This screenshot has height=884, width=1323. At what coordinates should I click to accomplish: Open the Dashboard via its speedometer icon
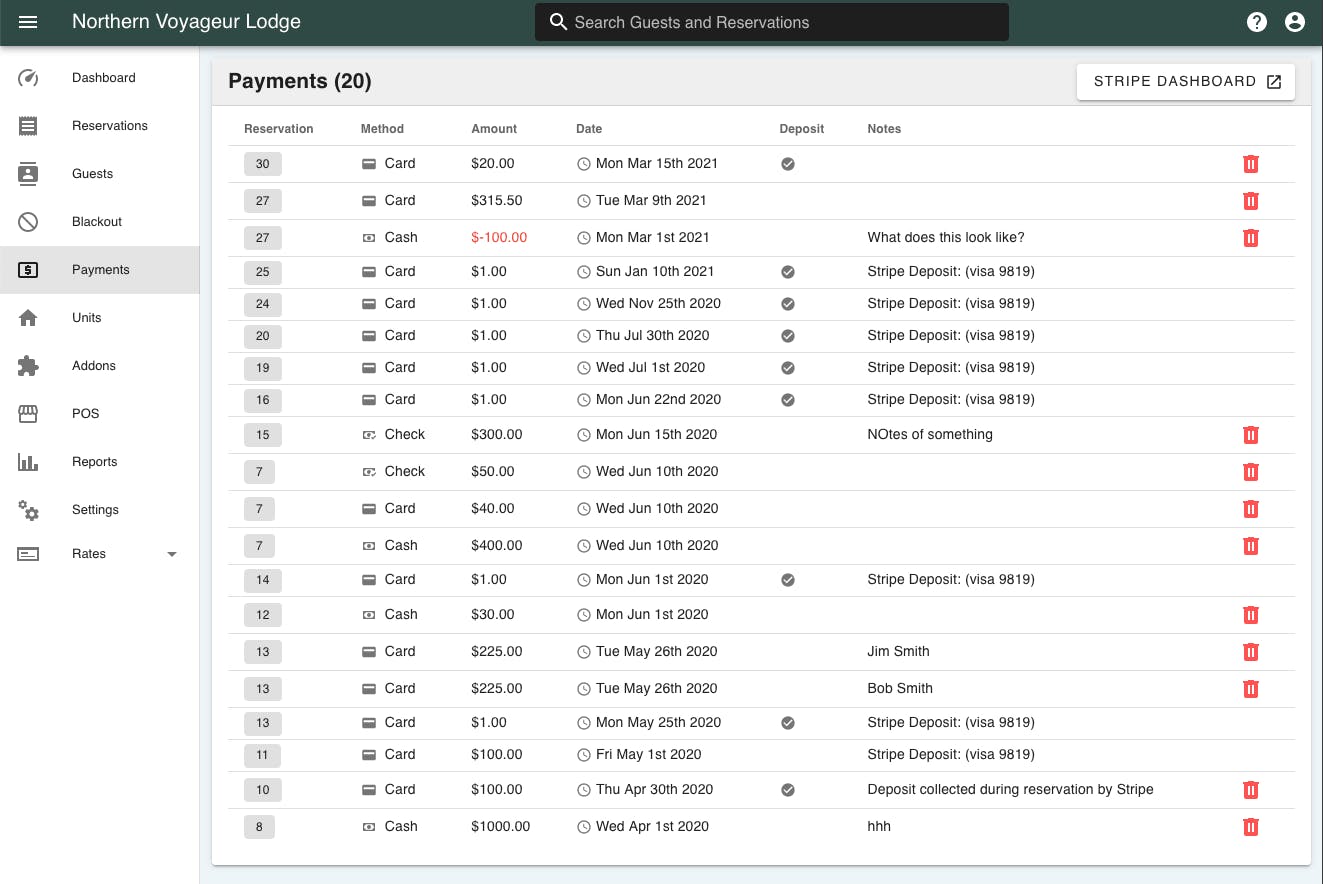coord(28,77)
